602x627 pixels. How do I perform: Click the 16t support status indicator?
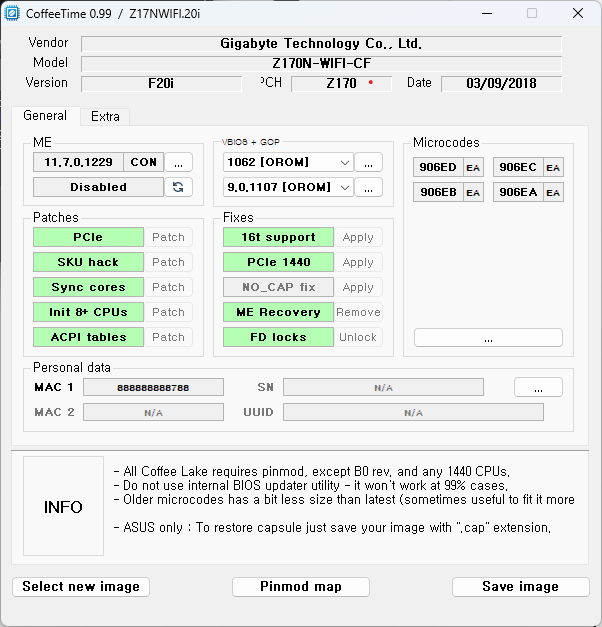[x=278, y=237]
